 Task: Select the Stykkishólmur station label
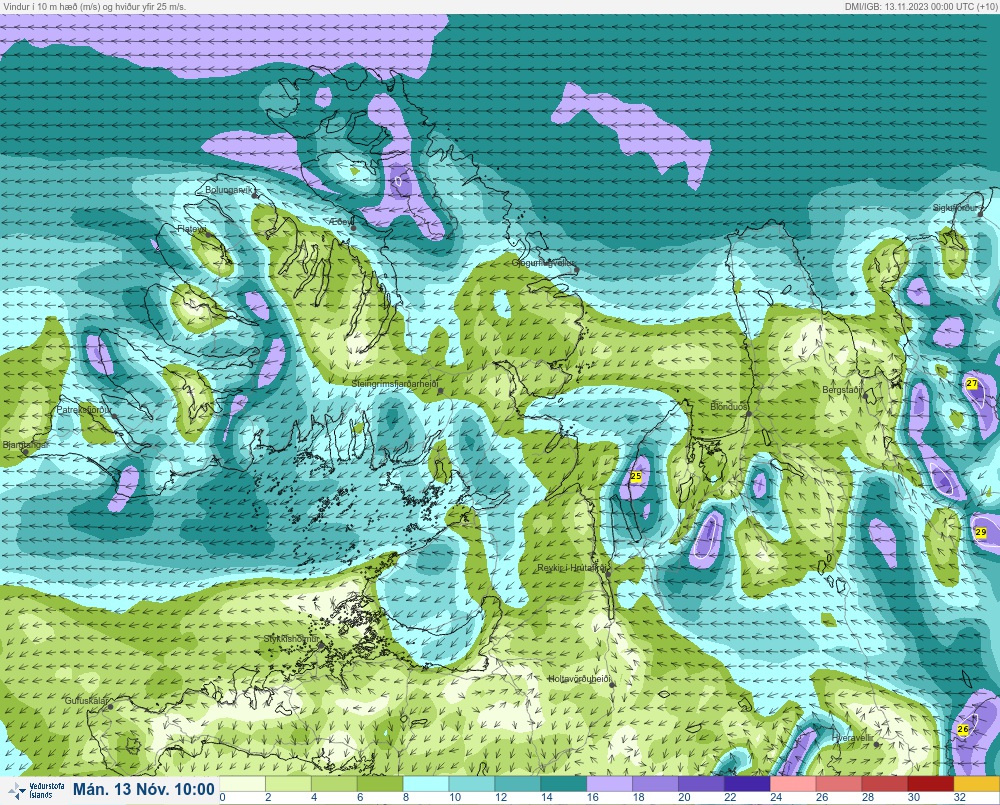coord(291,639)
